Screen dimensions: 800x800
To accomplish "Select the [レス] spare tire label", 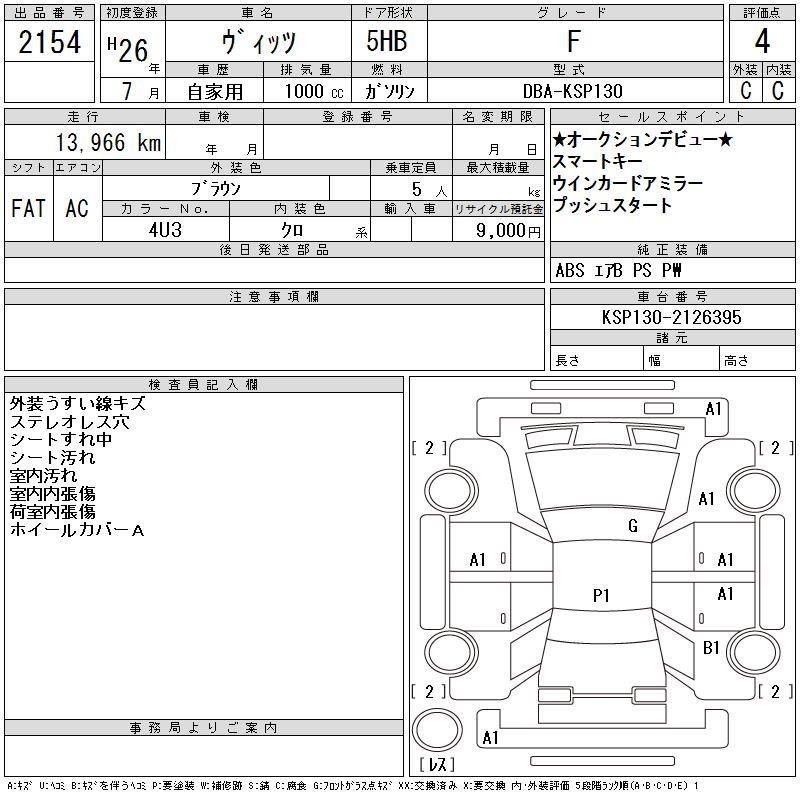I will click(x=437, y=764).
